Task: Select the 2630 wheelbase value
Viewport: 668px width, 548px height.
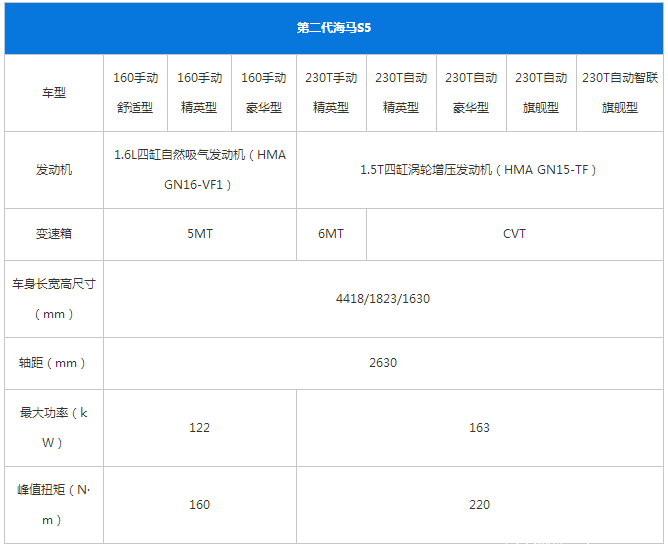Action: 383,363
